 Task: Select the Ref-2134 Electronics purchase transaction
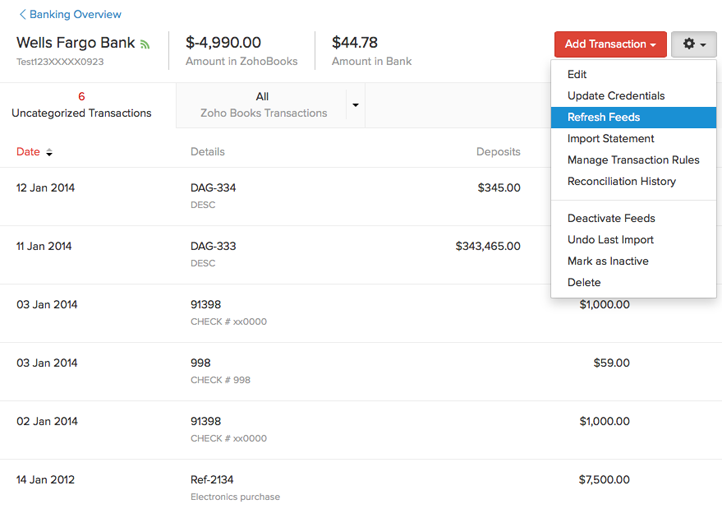pyautogui.click(x=212, y=480)
